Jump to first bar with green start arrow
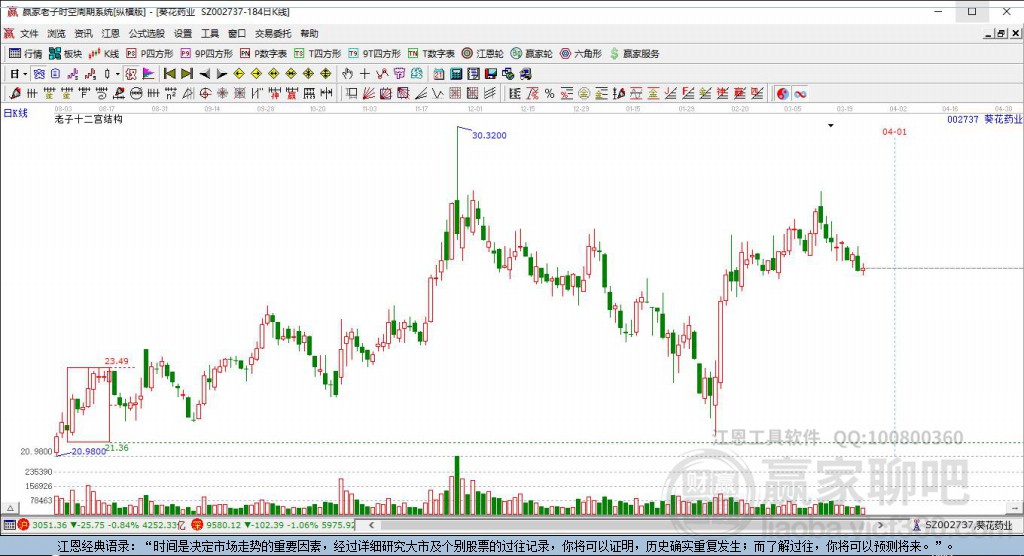The width and height of the screenshot is (1024, 556). pyautogui.click(x=170, y=74)
